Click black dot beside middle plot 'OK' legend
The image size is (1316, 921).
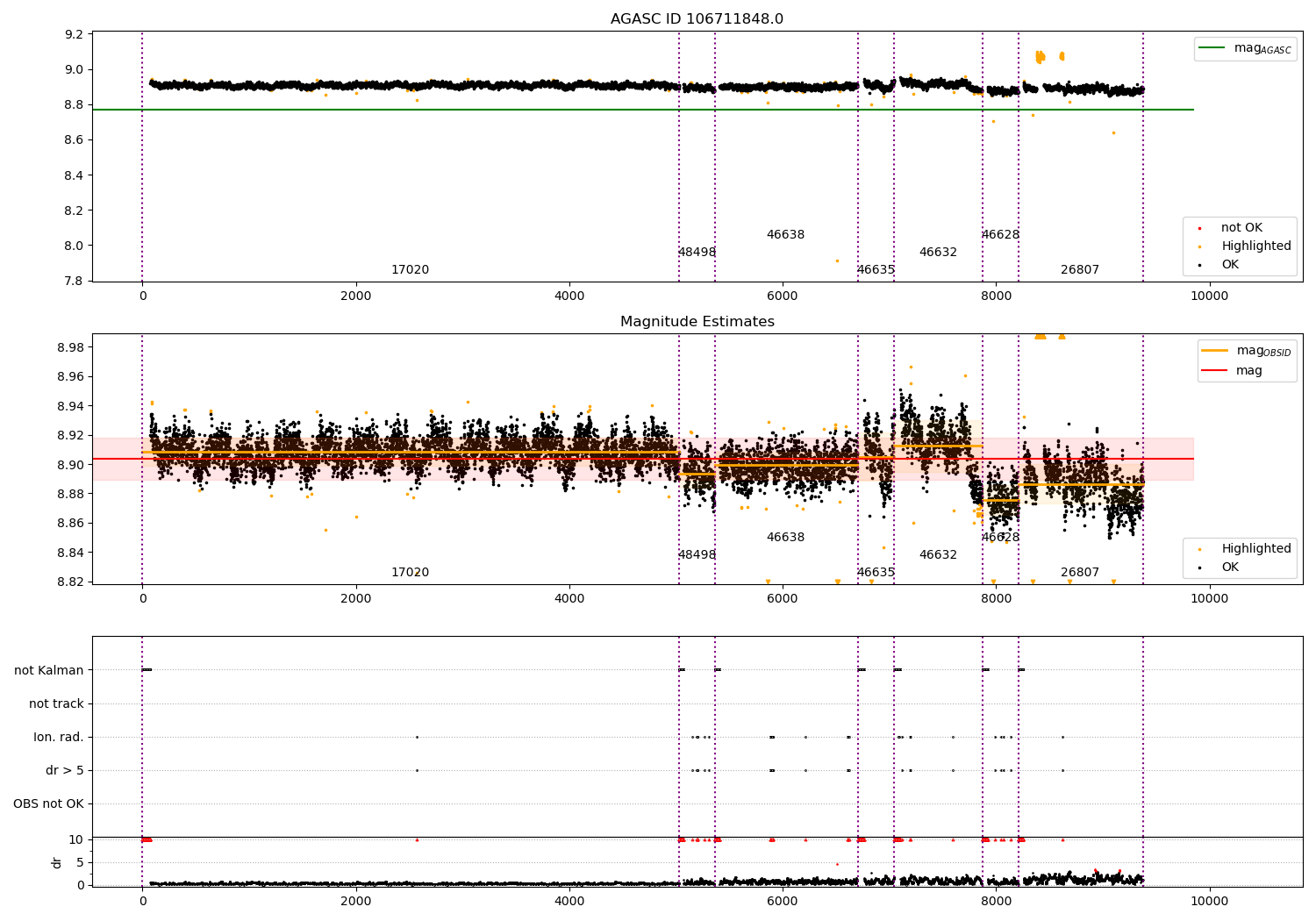click(1199, 568)
